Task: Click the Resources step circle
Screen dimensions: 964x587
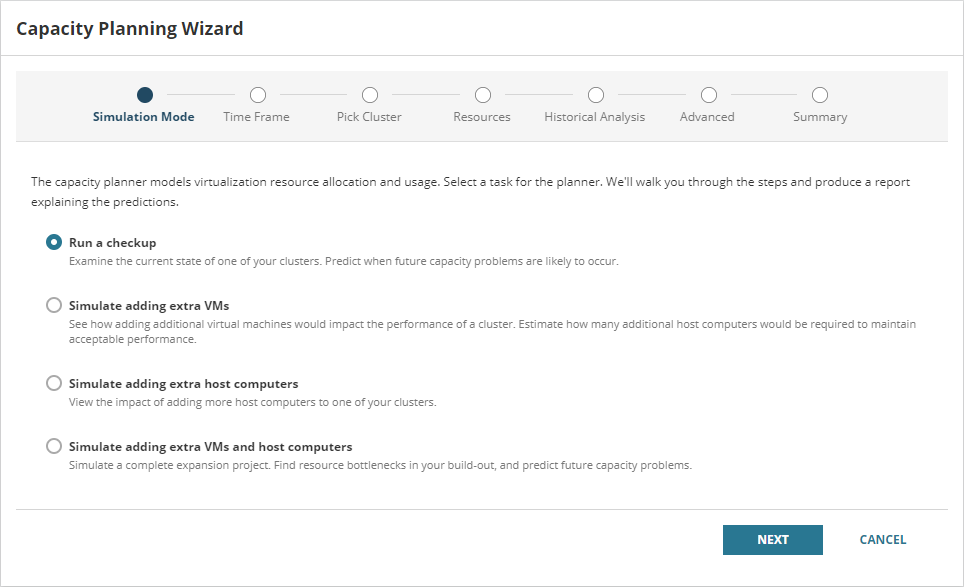Action: pyautogui.click(x=481, y=93)
